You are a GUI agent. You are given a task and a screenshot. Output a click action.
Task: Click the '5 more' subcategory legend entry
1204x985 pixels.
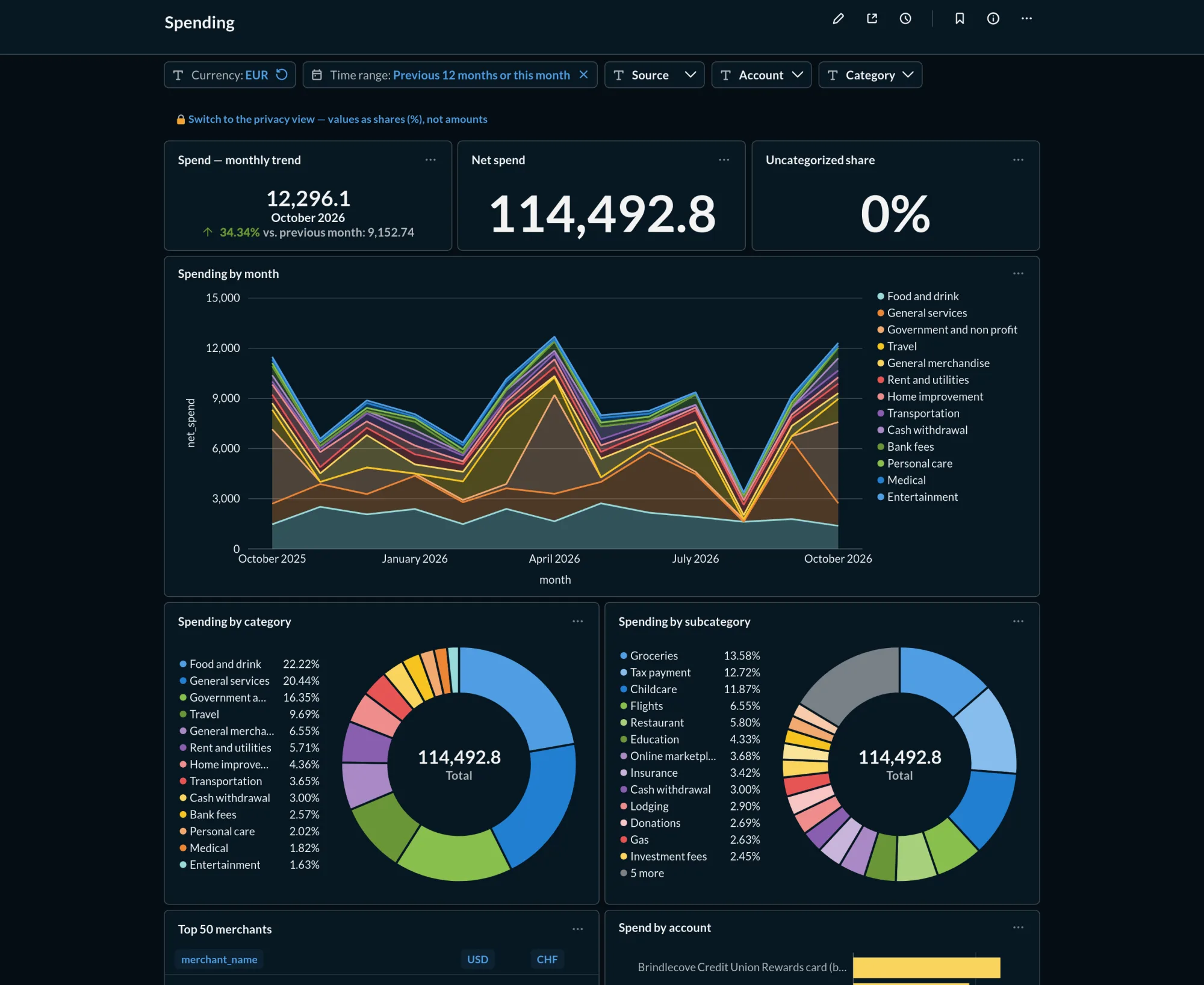pyautogui.click(x=642, y=872)
